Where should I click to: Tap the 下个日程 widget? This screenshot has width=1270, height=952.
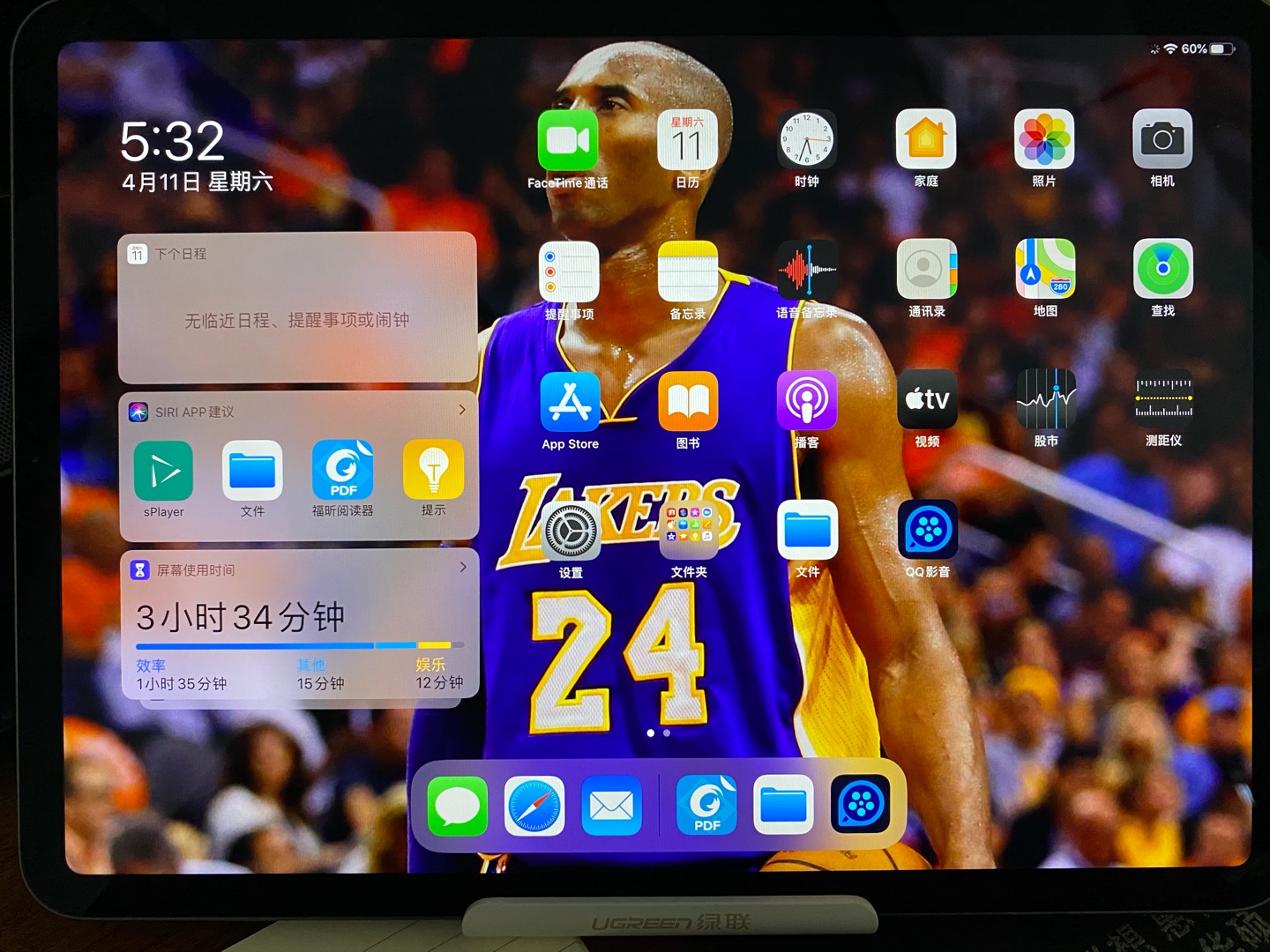297,307
